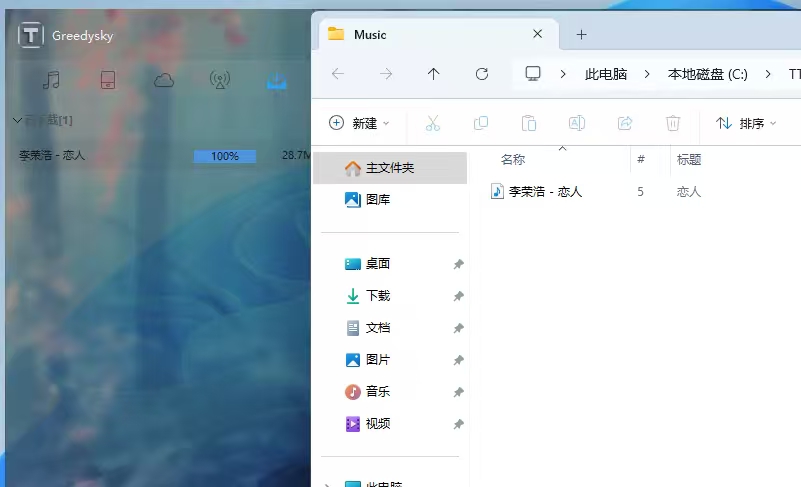This screenshot has width=801, height=487.
Task: Open 音乐 quick access folder
Action: pyautogui.click(x=378, y=391)
